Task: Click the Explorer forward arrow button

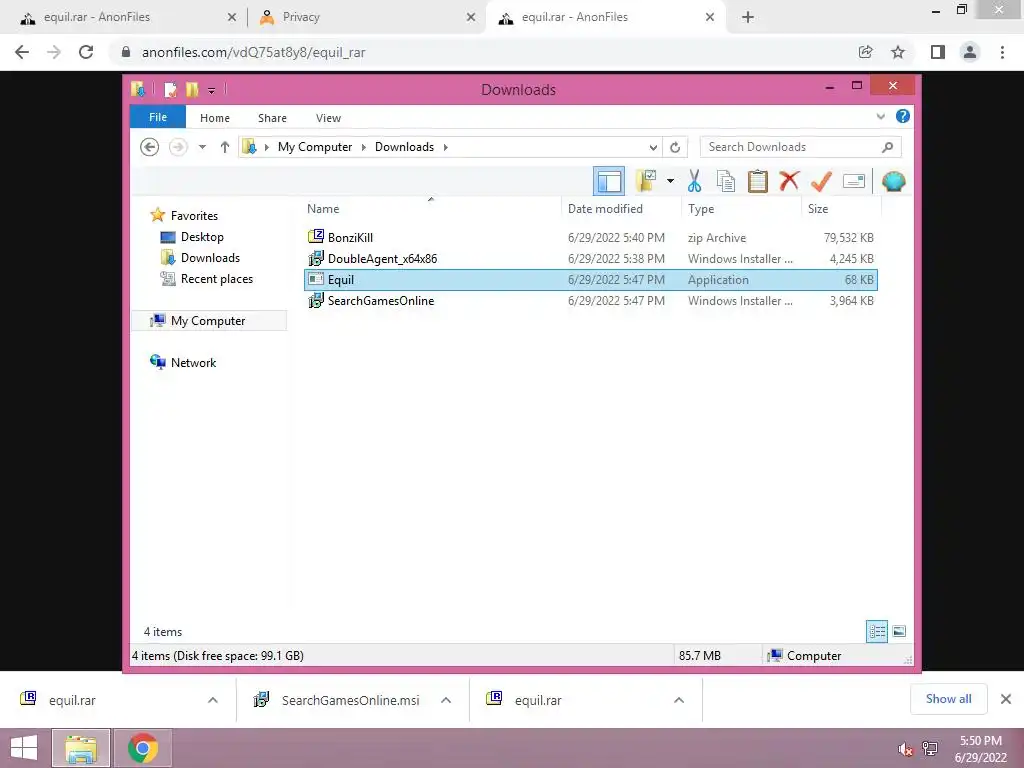Action: (x=178, y=147)
